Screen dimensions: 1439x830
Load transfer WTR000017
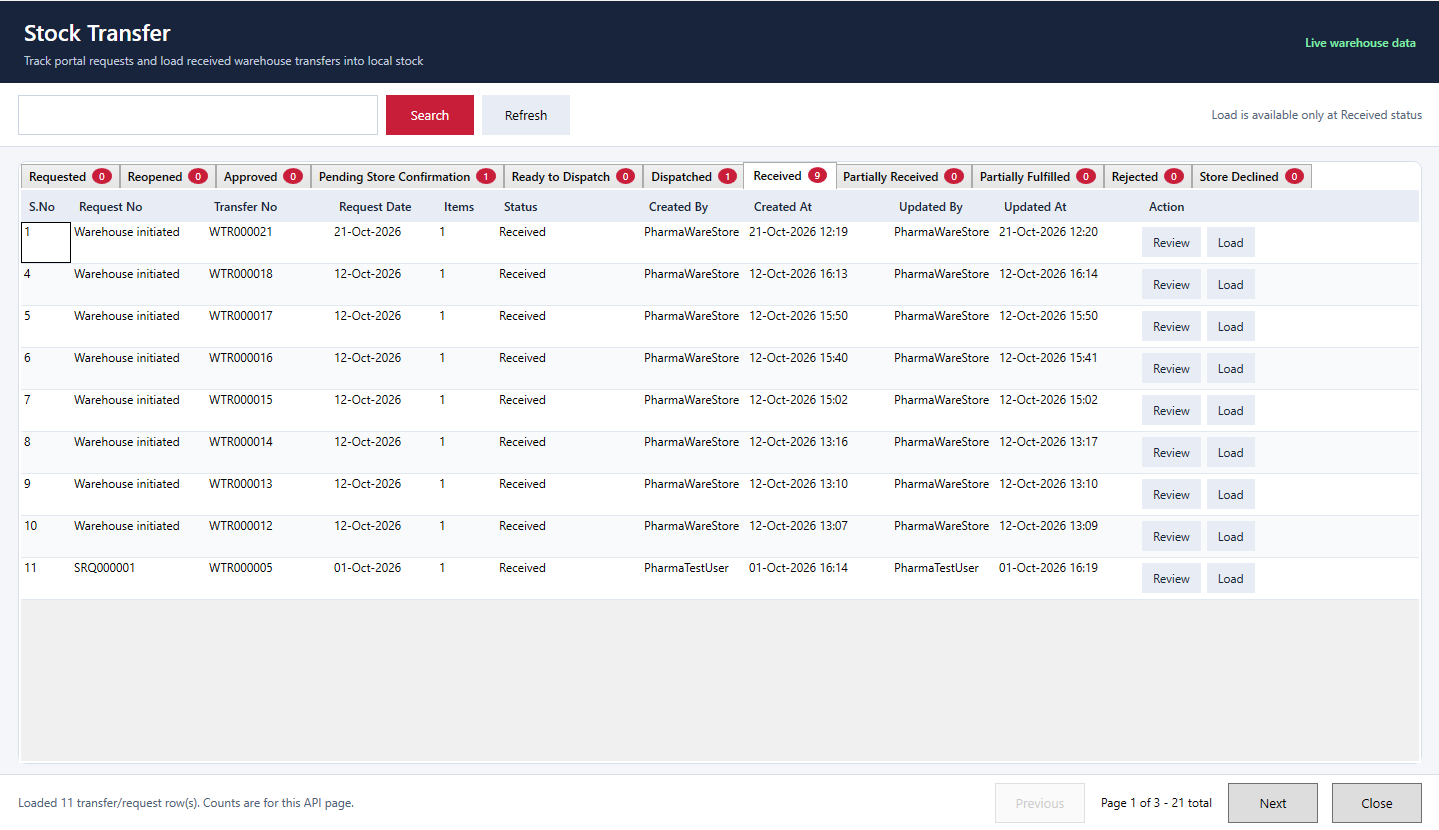pos(1230,327)
